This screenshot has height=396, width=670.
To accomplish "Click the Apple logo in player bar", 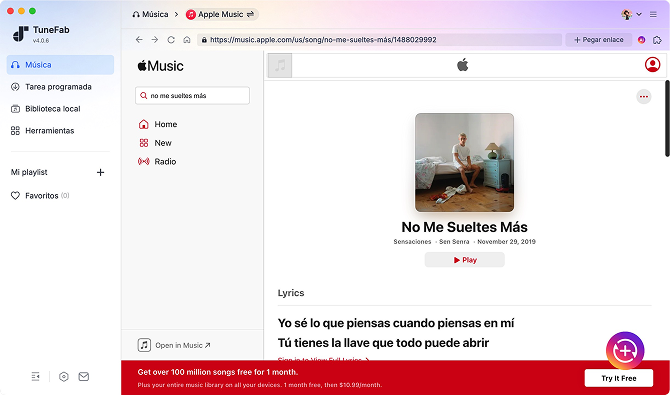I will (x=463, y=65).
